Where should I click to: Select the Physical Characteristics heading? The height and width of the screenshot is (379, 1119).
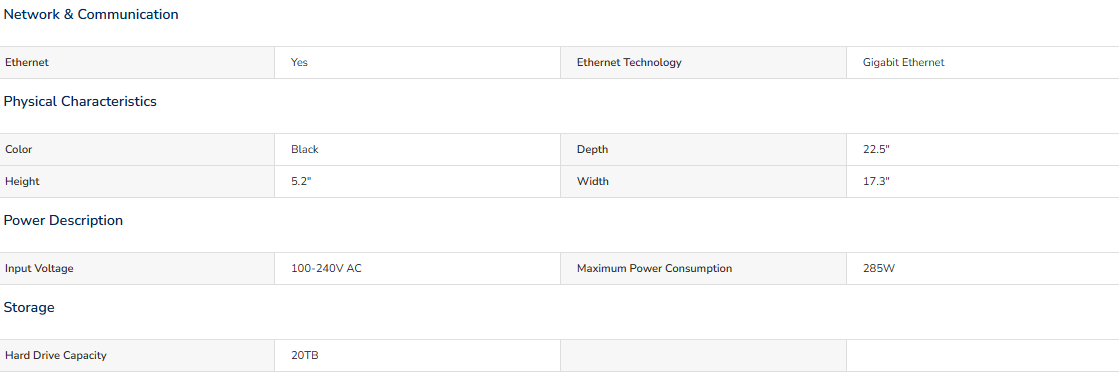click(x=80, y=101)
